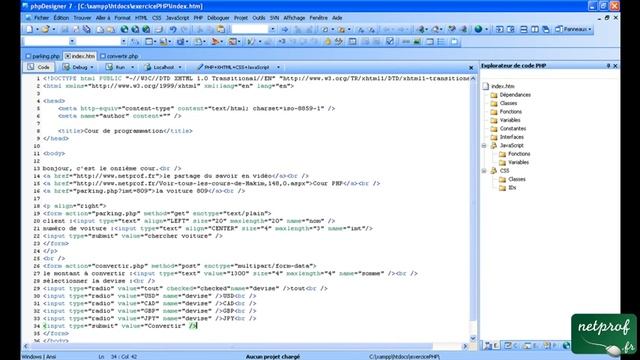Switch to the parking.php tab

tap(43, 56)
